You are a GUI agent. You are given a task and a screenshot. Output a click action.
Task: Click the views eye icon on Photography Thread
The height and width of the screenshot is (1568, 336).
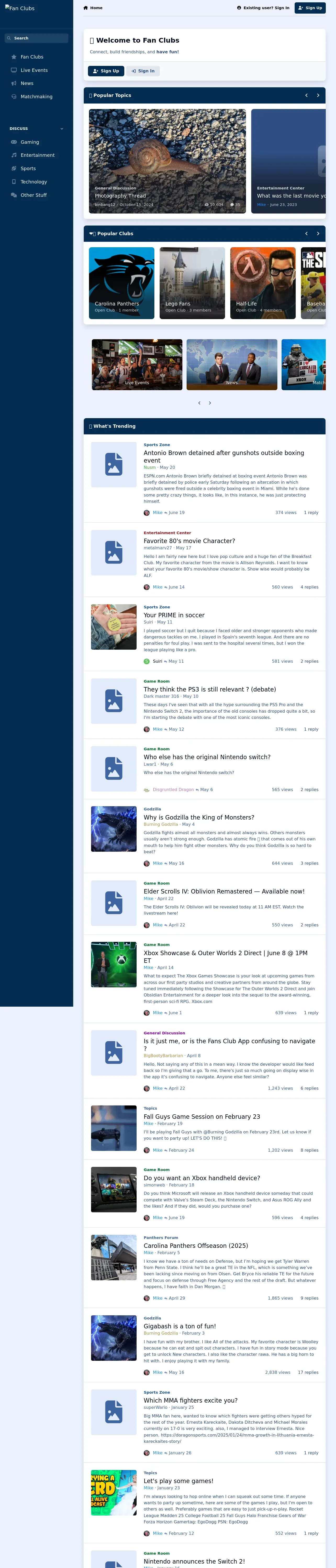(207, 205)
